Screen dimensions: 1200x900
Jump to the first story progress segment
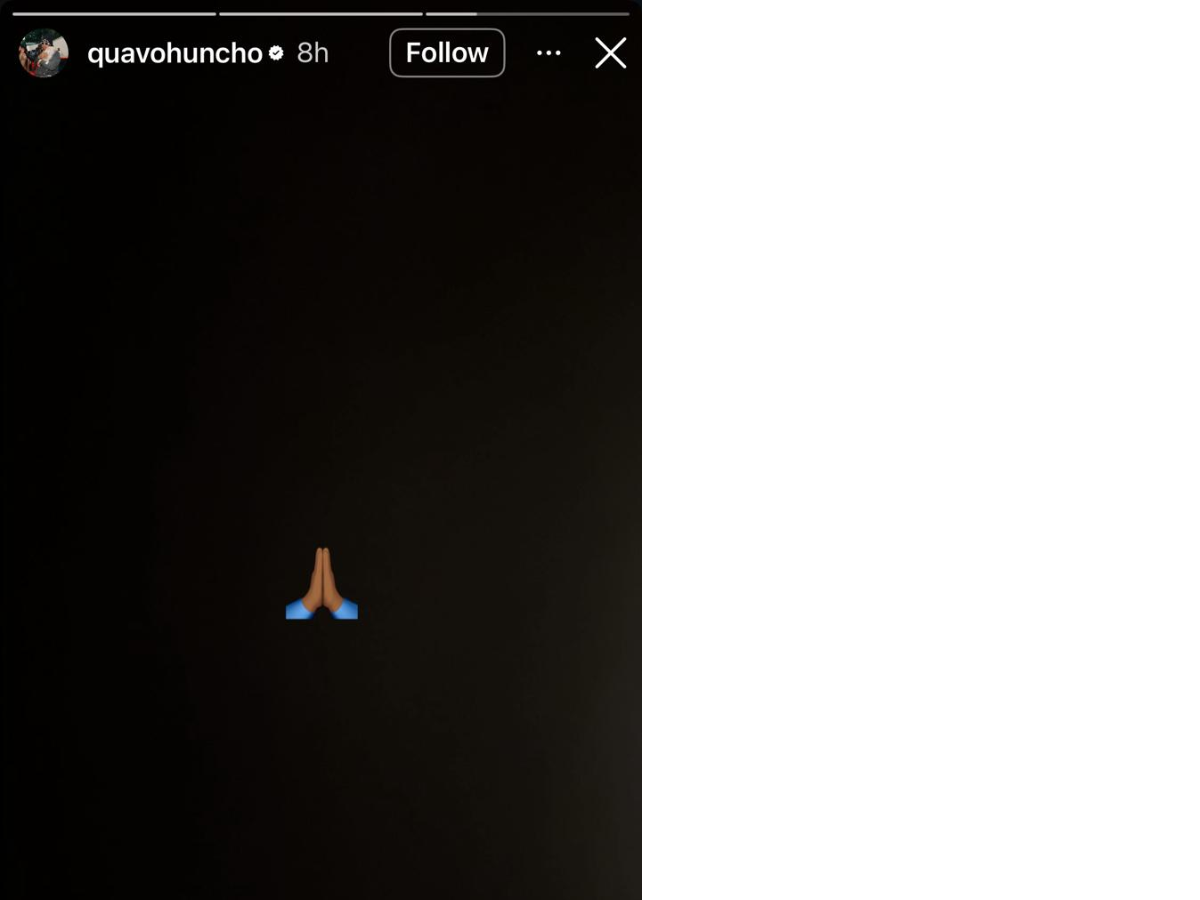(114, 14)
